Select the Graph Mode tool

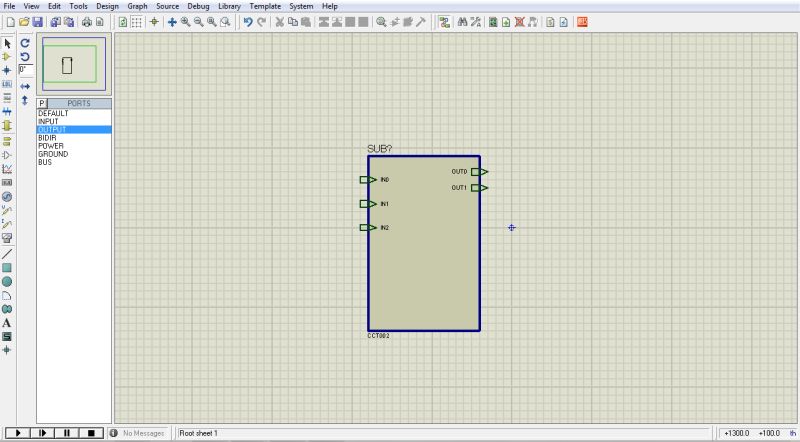[7, 169]
